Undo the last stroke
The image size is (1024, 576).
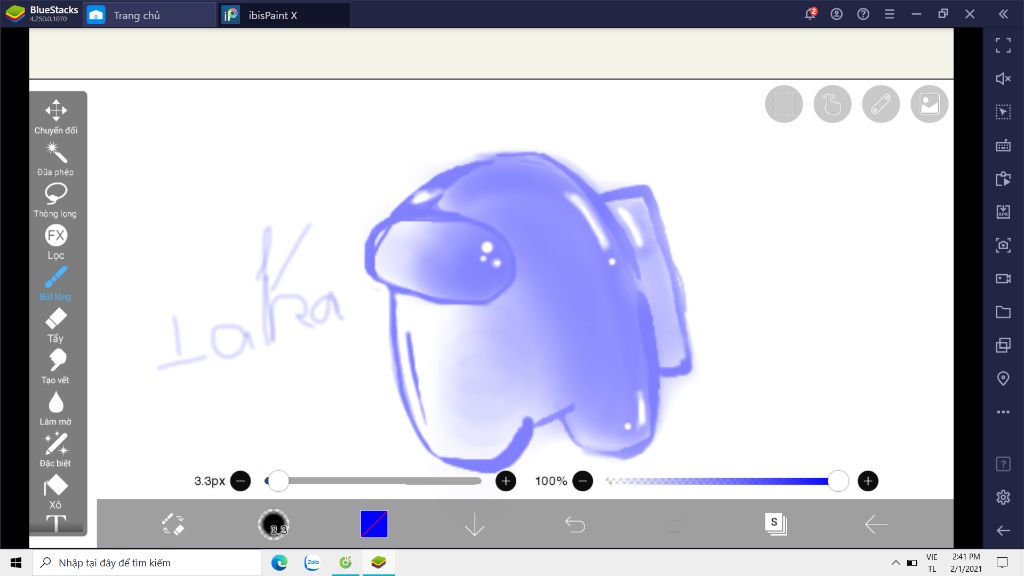pos(575,524)
